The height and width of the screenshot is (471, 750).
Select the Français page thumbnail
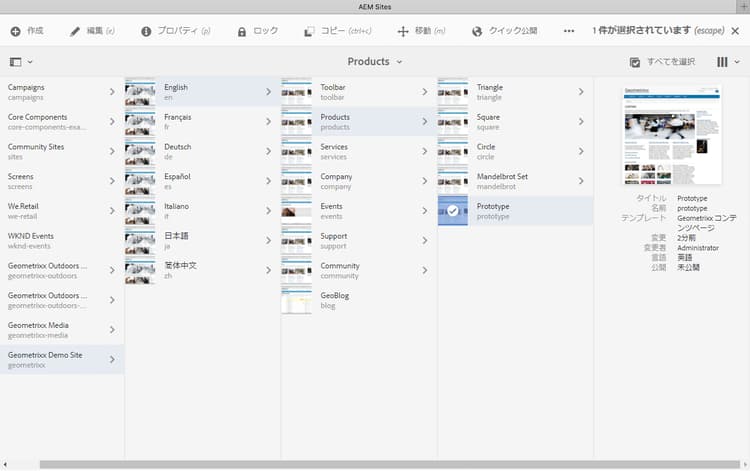pyautogui.click(x=140, y=121)
